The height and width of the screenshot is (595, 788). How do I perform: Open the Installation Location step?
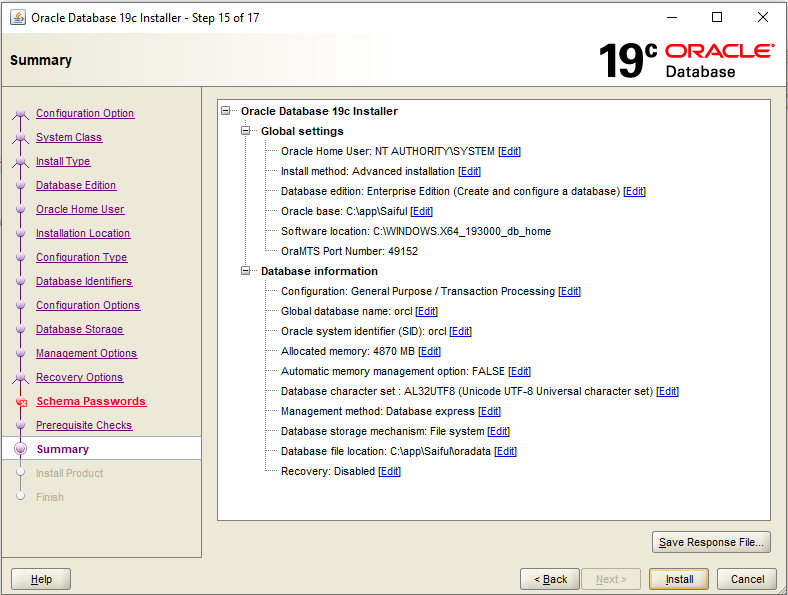pyautogui.click(x=83, y=233)
